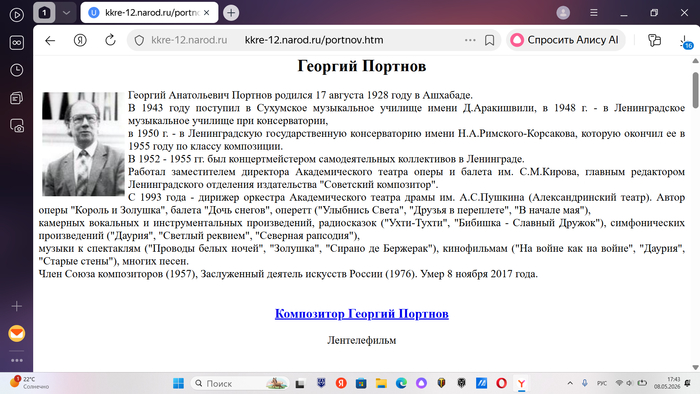Open browsing history clock in sidebar
This screenshot has width=700, height=394.
click(17, 70)
